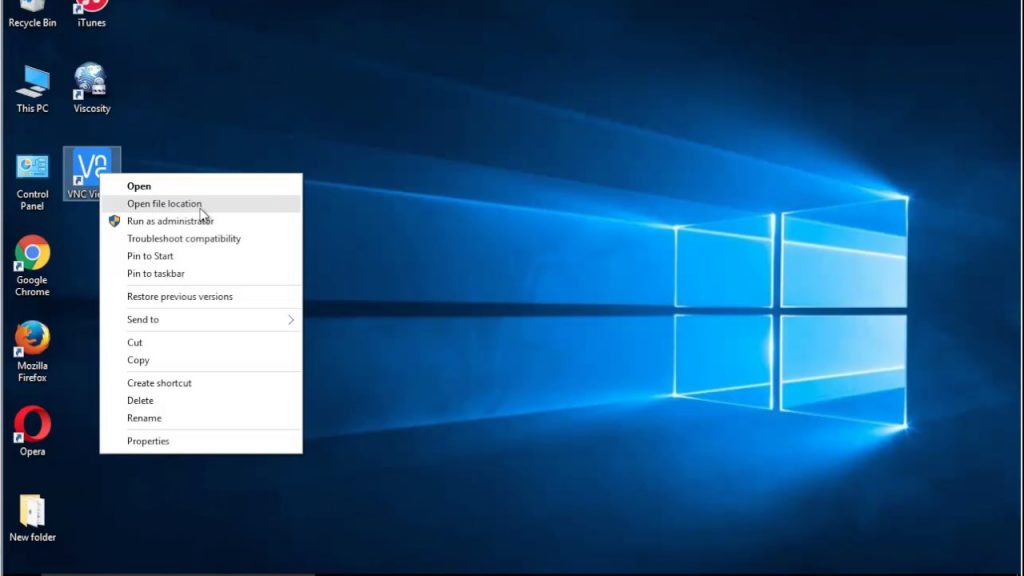
Task: Select Troubleshoot compatibility
Action: (183, 238)
